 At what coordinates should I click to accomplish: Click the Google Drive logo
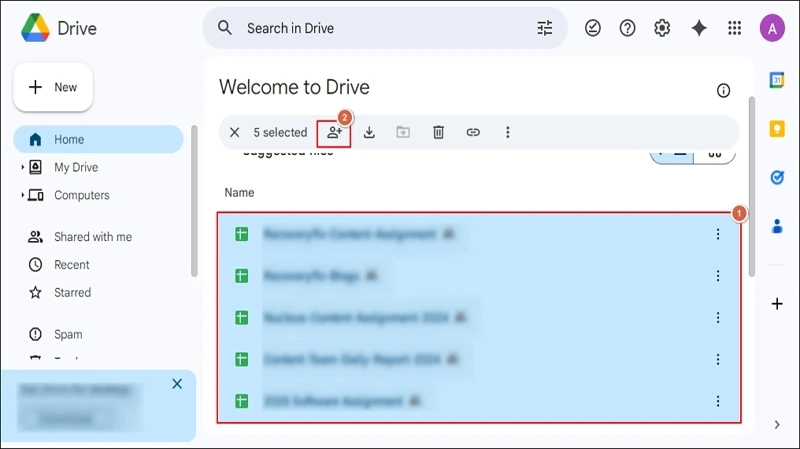click(35, 28)
